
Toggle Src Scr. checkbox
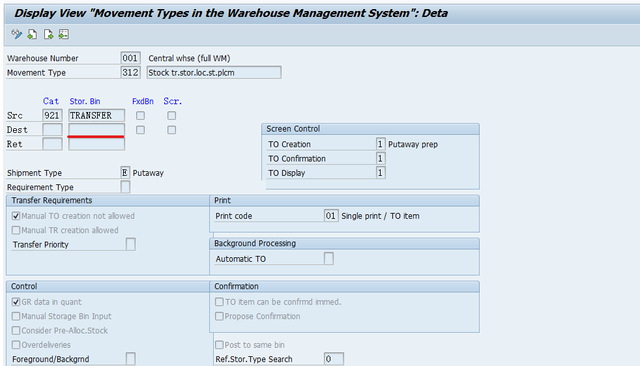[x=171, y=115]
